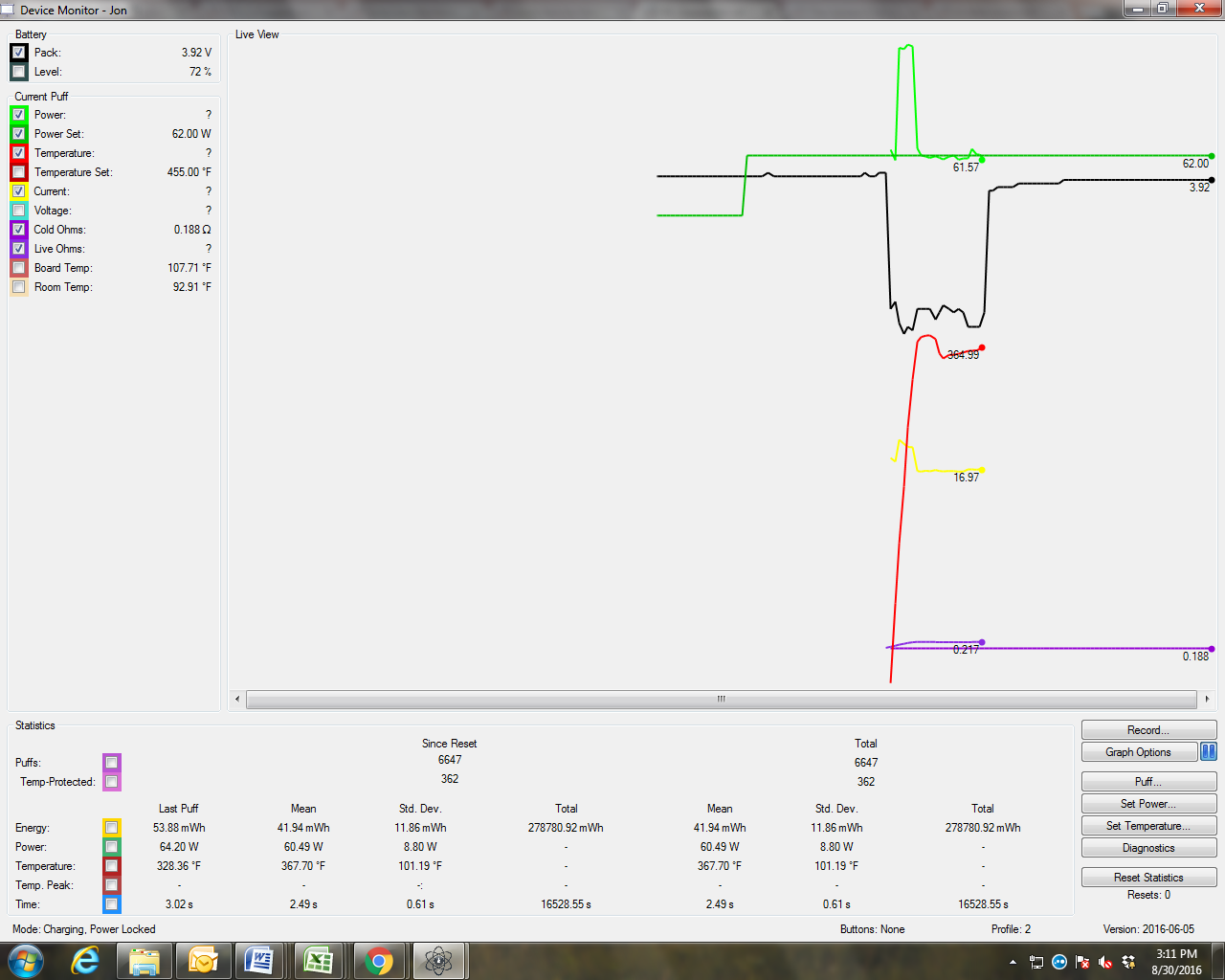Viewport: 1225px width, 980px height.
Task: Open Google Chrome from the taskbar
Action: tap(379, 960)
